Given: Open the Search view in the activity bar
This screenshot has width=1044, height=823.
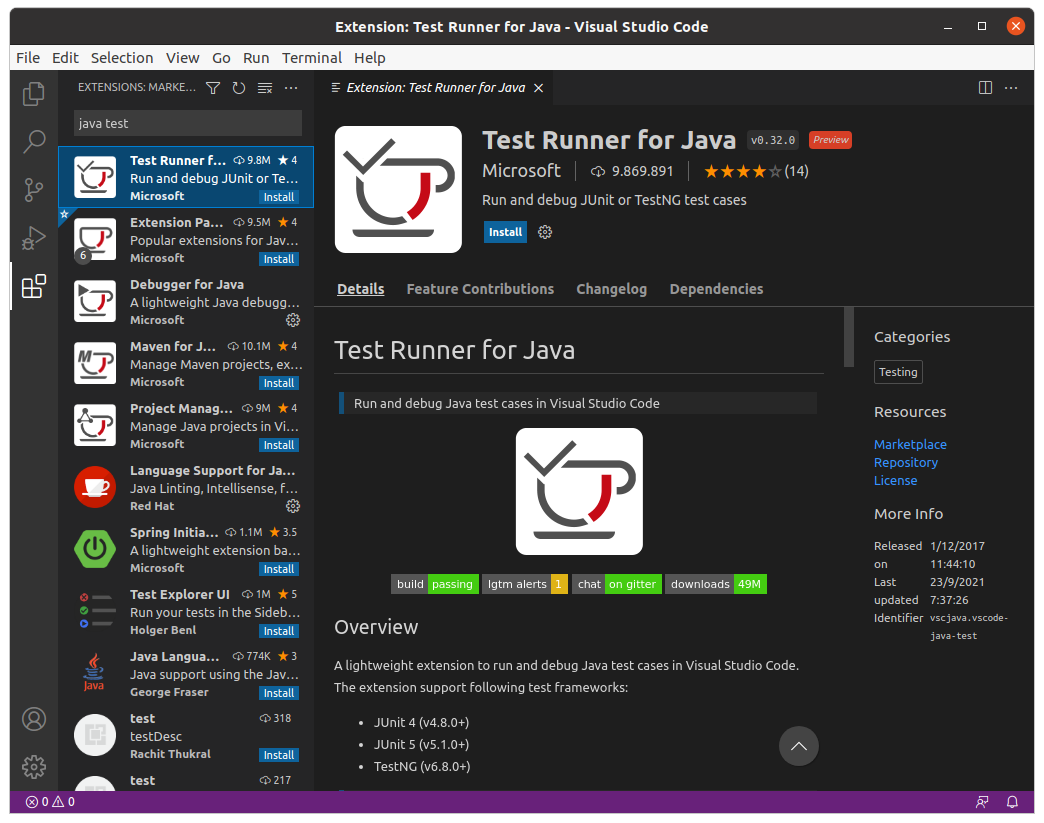Looking at the screenshot, I should tap(33, 141).
